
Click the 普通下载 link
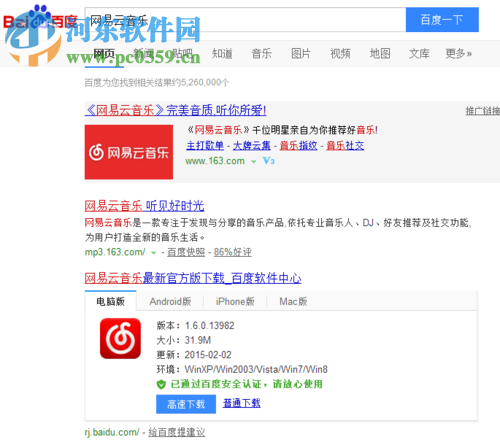click(242, 403)
